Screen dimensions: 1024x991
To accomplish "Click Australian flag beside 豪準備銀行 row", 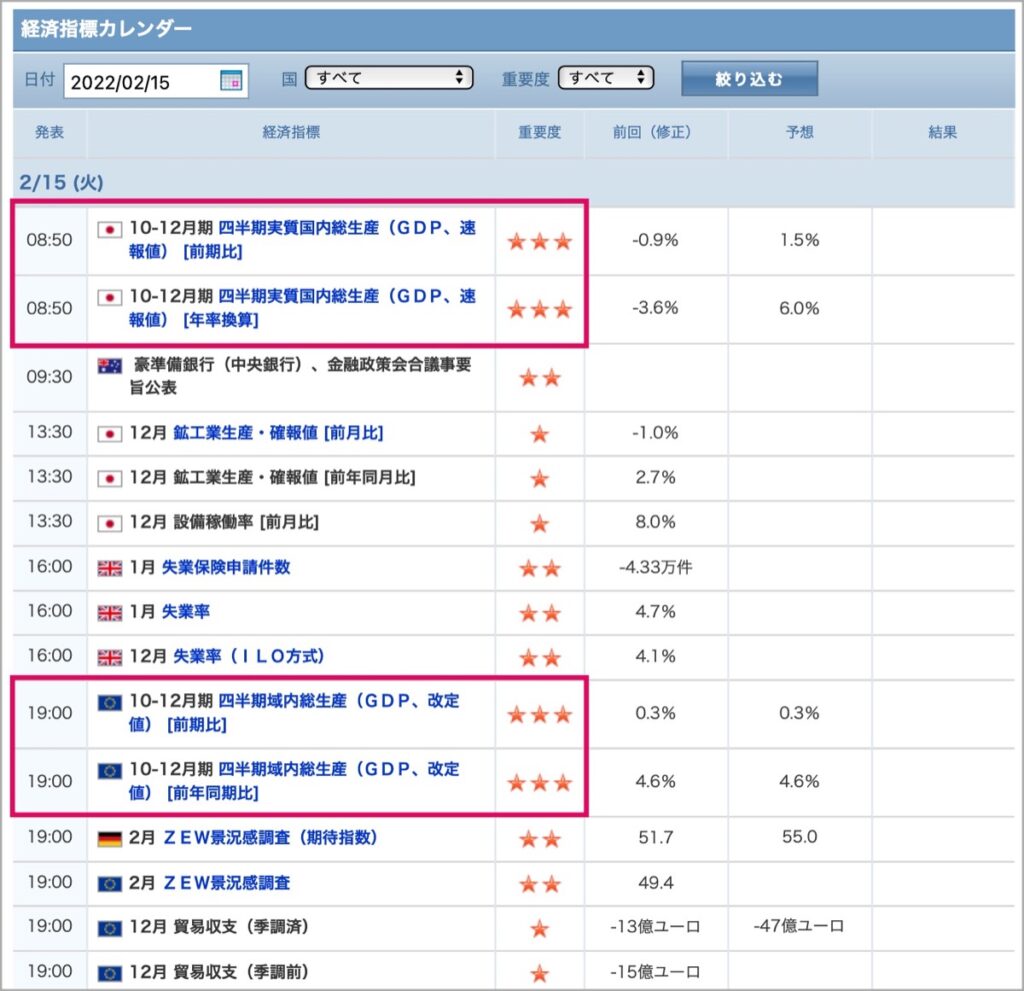I will (110, 366).
